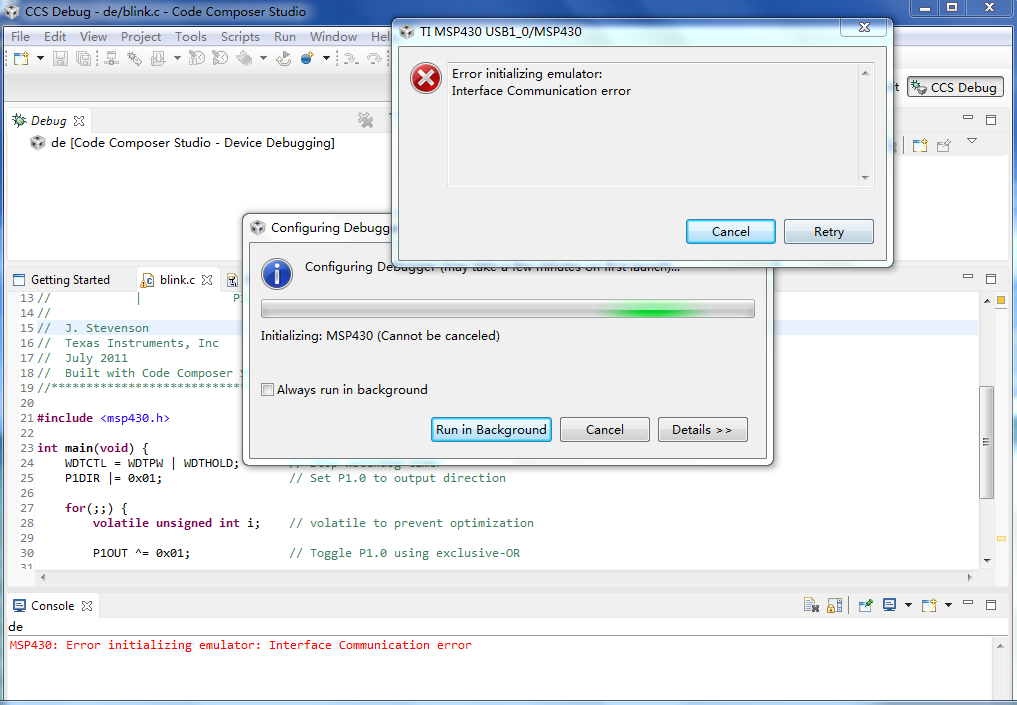Open the Edit menu
Screen dimensions: 1017x705
[55, 37]
